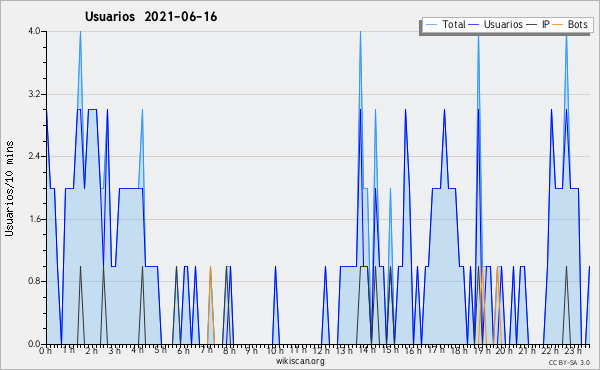
Task: Click the y-axis value 1.6
Action: [34, 219]
